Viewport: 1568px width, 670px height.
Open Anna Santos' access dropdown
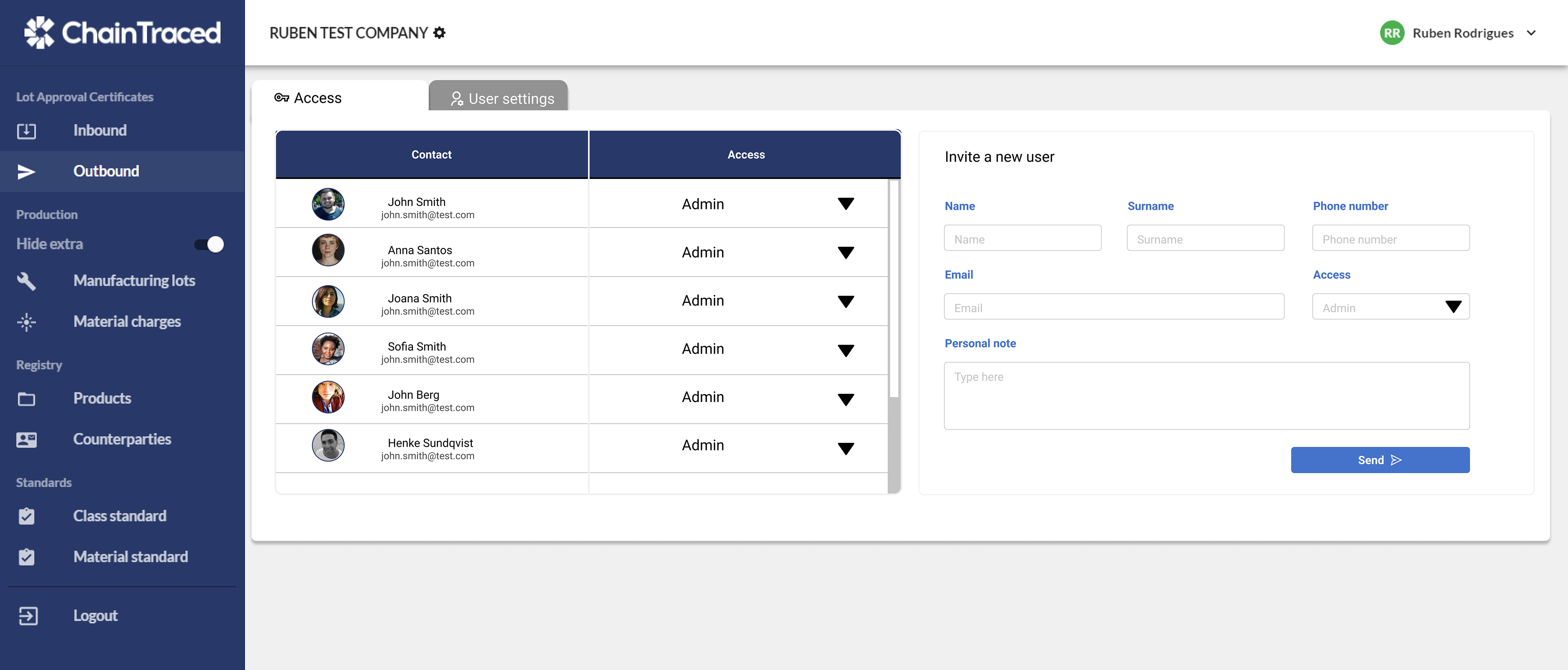pos(846,253)
